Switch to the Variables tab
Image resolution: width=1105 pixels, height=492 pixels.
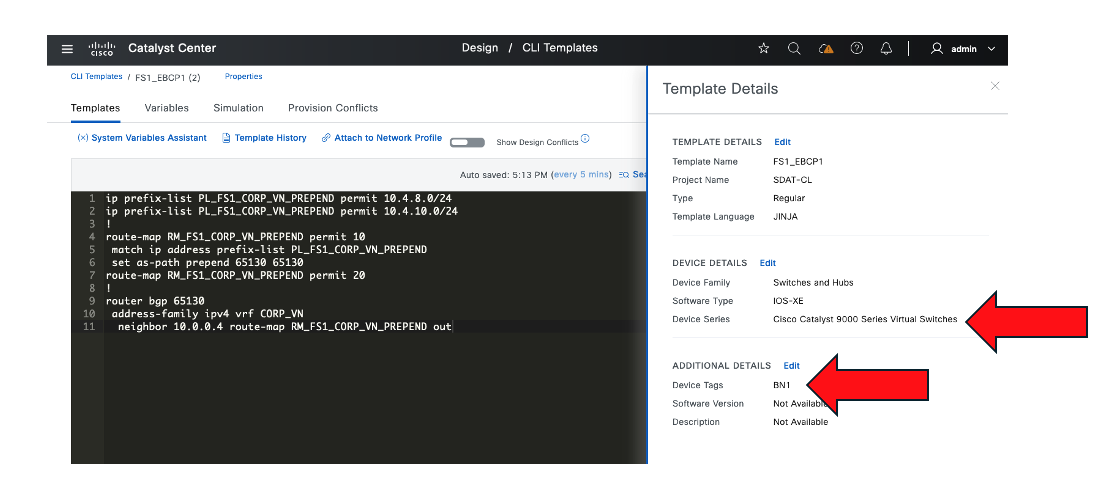point(166,108)
